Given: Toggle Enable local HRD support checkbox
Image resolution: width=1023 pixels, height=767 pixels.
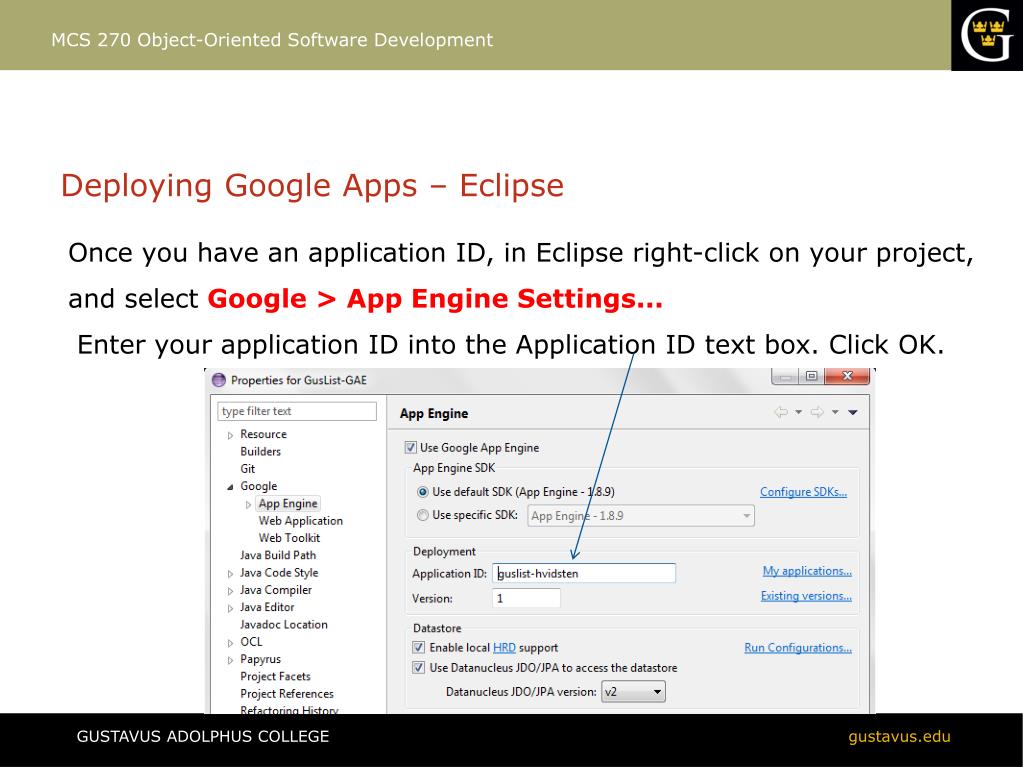Looking at the screenshot, I should click(418, 648).
